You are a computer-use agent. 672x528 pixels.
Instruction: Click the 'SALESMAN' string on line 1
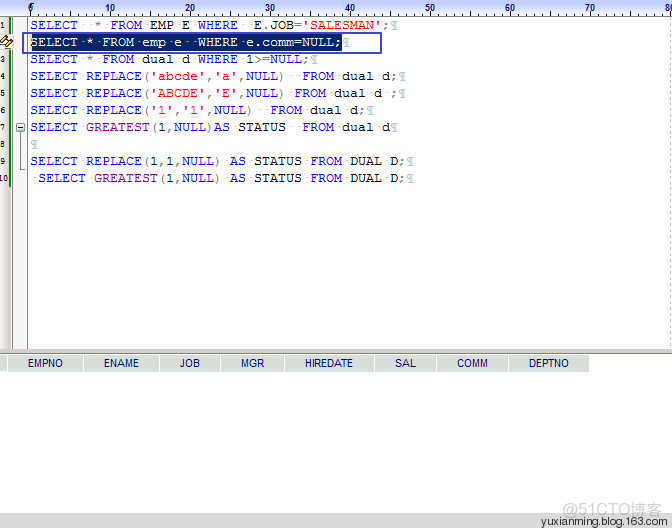(342, 25)
